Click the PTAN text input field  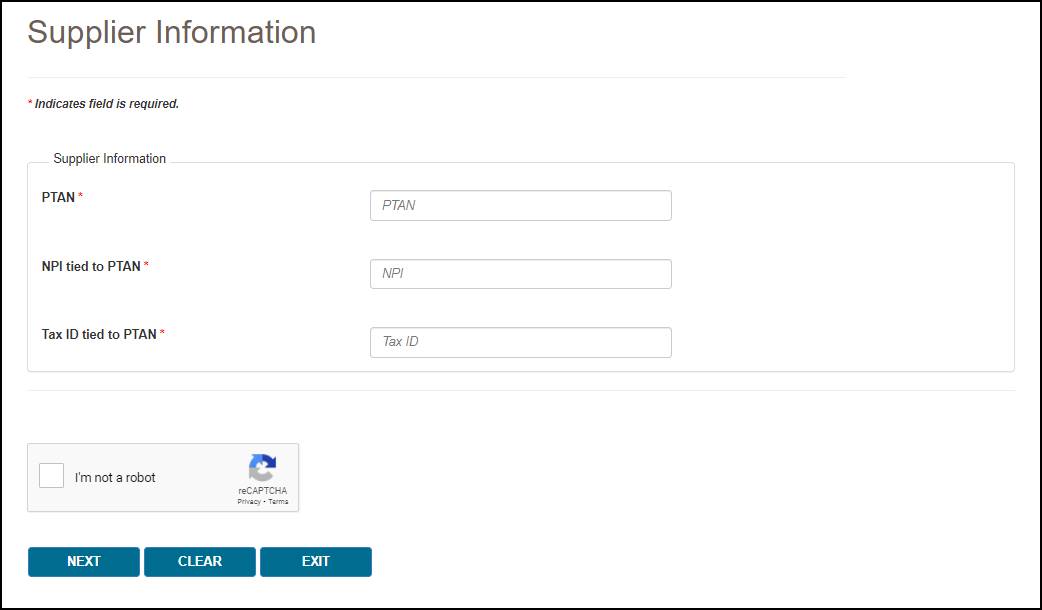(x=520, y=205)
